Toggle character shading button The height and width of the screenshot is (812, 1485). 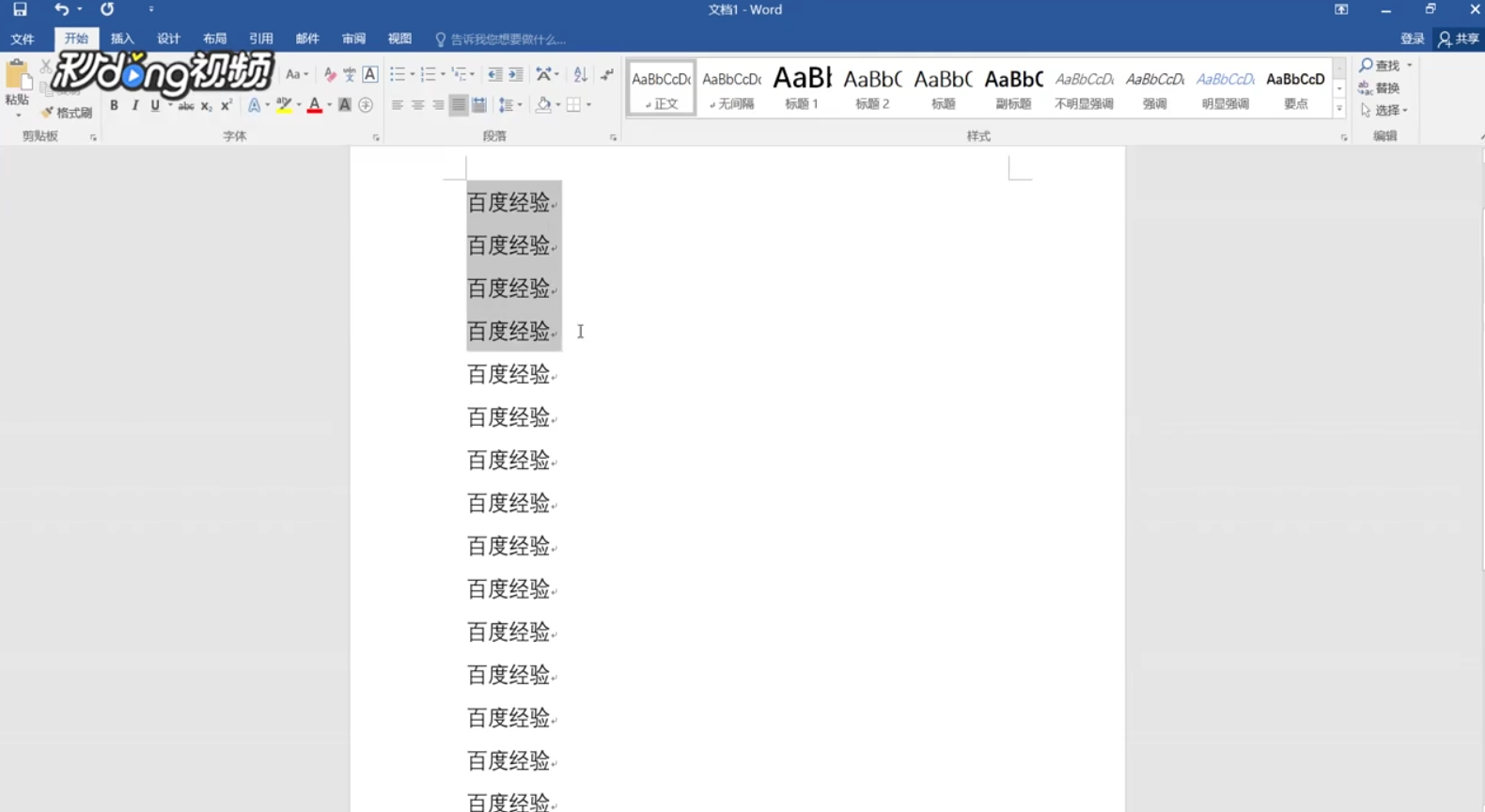coord(345,105)
